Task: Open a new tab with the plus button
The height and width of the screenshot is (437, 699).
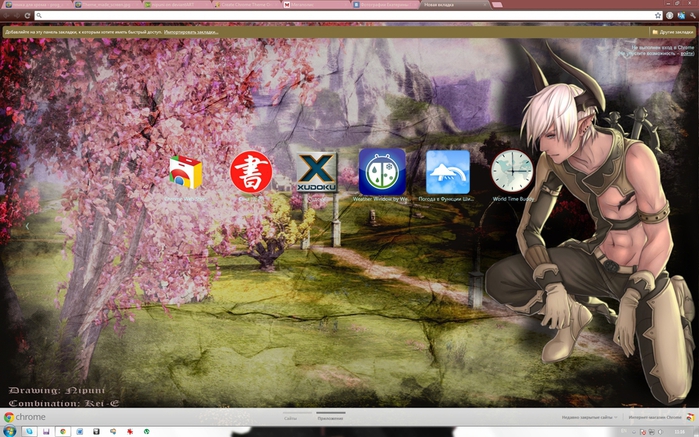Action: pos(497,5)
